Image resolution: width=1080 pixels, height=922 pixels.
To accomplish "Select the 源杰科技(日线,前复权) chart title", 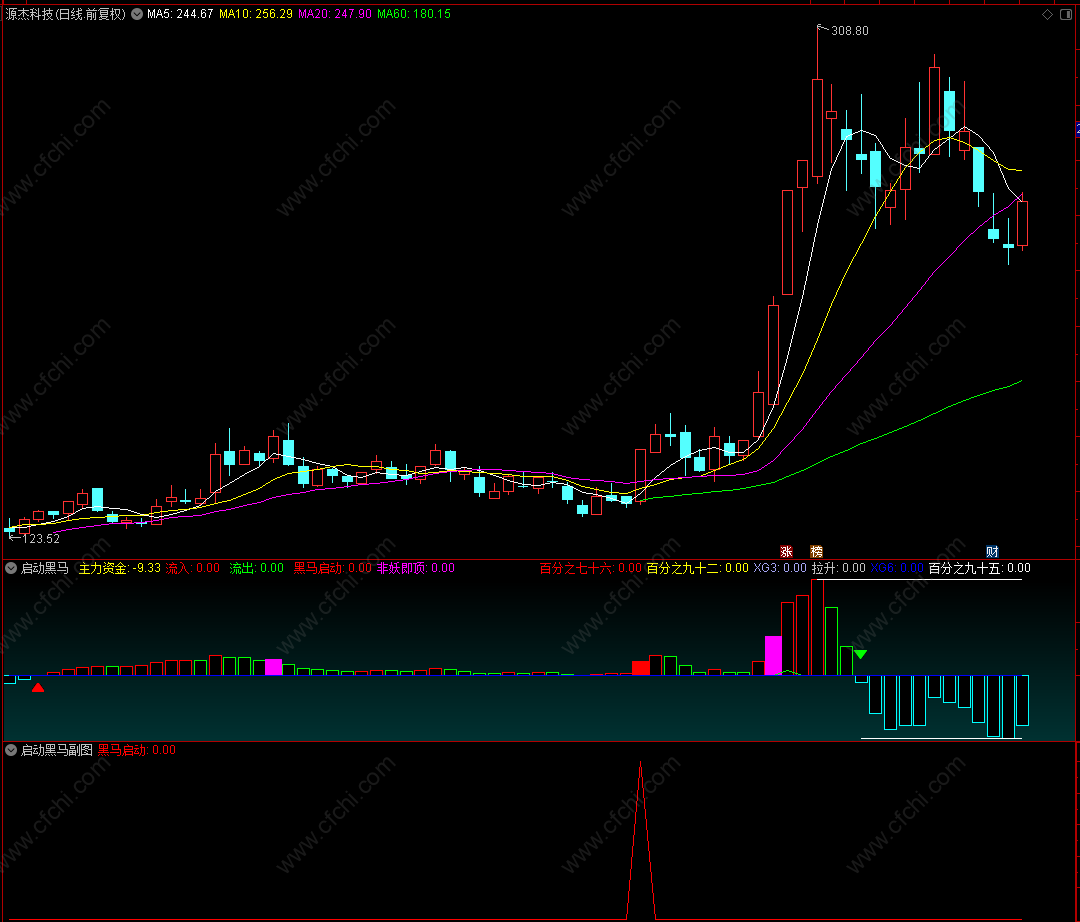I will click(x=66, y=14).
